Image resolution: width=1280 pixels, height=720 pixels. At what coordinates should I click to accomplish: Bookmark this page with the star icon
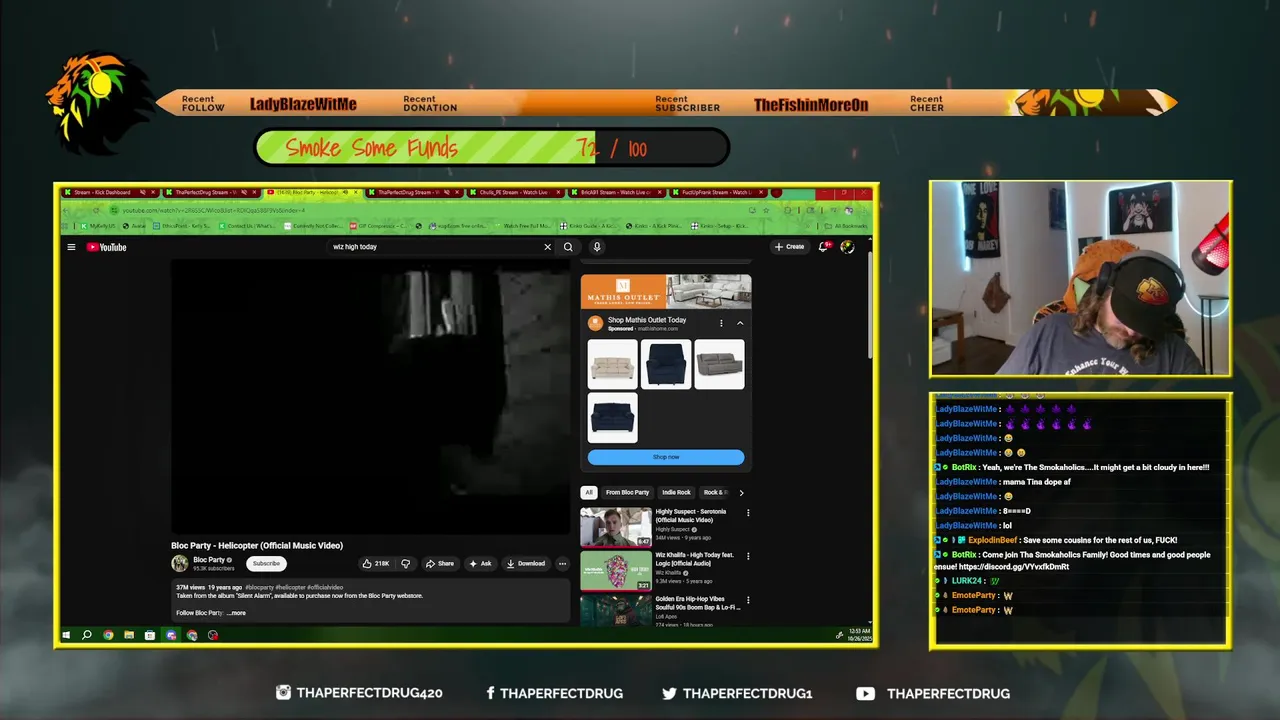point(766,210)
